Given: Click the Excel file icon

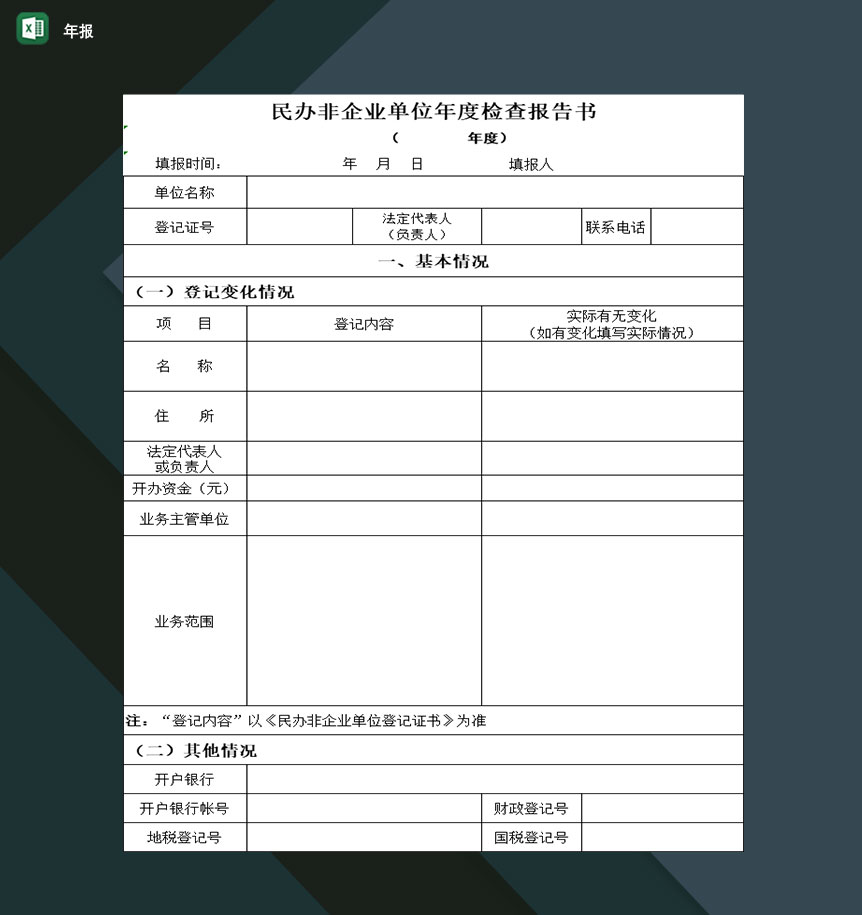Looking at the screenshot, I should click(33, 29).
